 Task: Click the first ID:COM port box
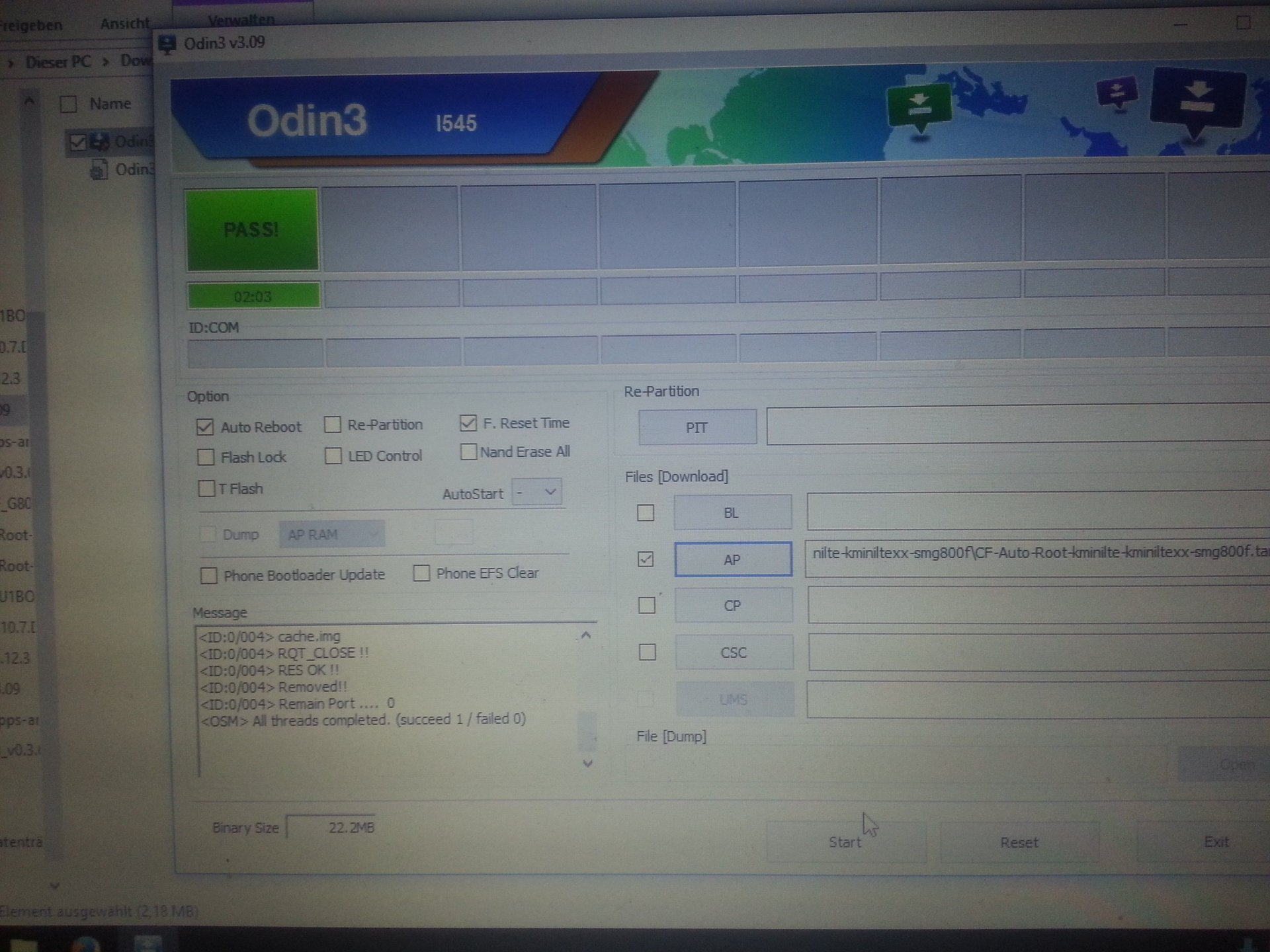click(255, 352)
